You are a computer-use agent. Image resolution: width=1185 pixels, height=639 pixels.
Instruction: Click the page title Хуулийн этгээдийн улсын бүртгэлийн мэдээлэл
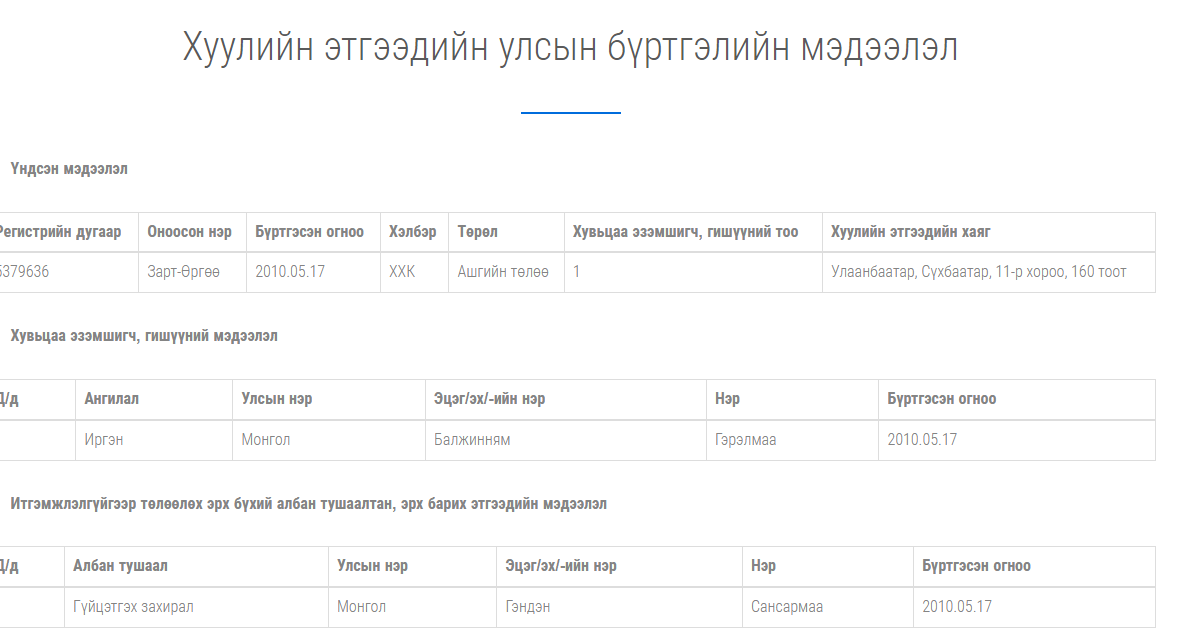click(570, 48)
